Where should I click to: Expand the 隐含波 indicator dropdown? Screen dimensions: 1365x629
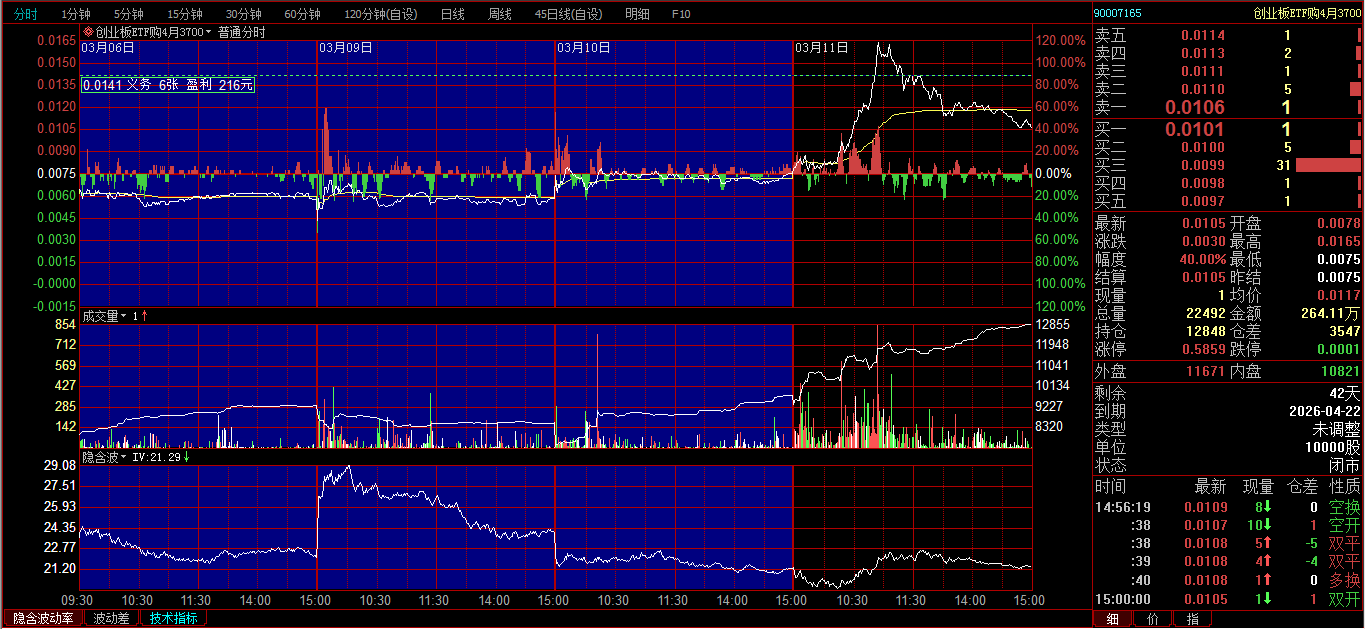(124, 457)
